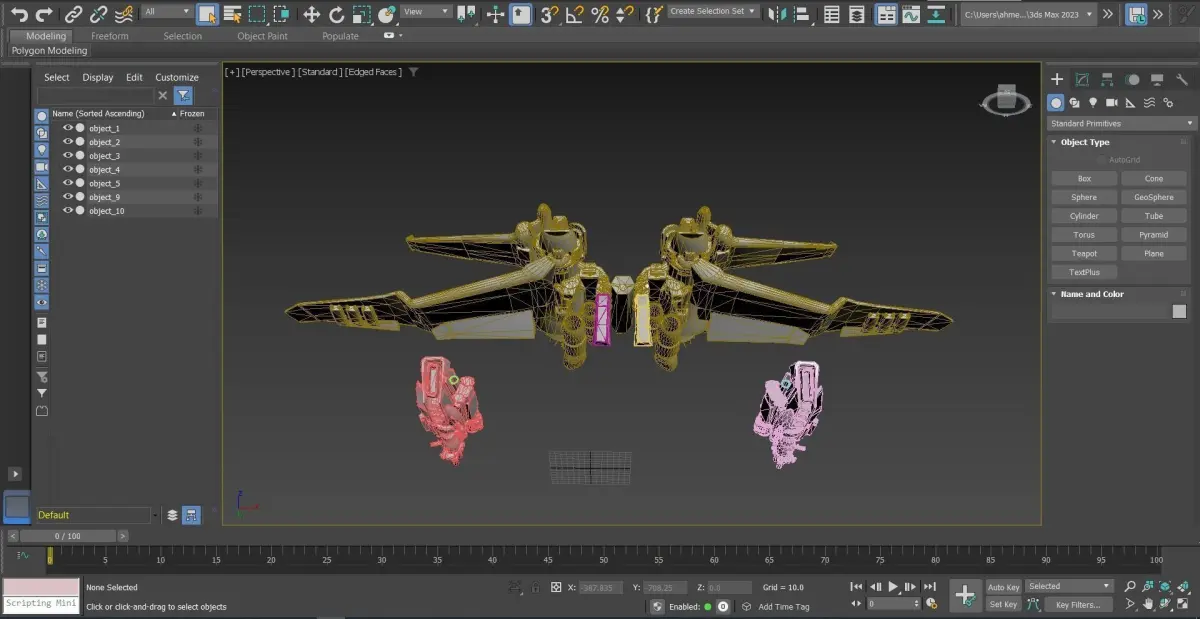
Task: Switch to the Object Paint ribbon tab
Action: 262,36
